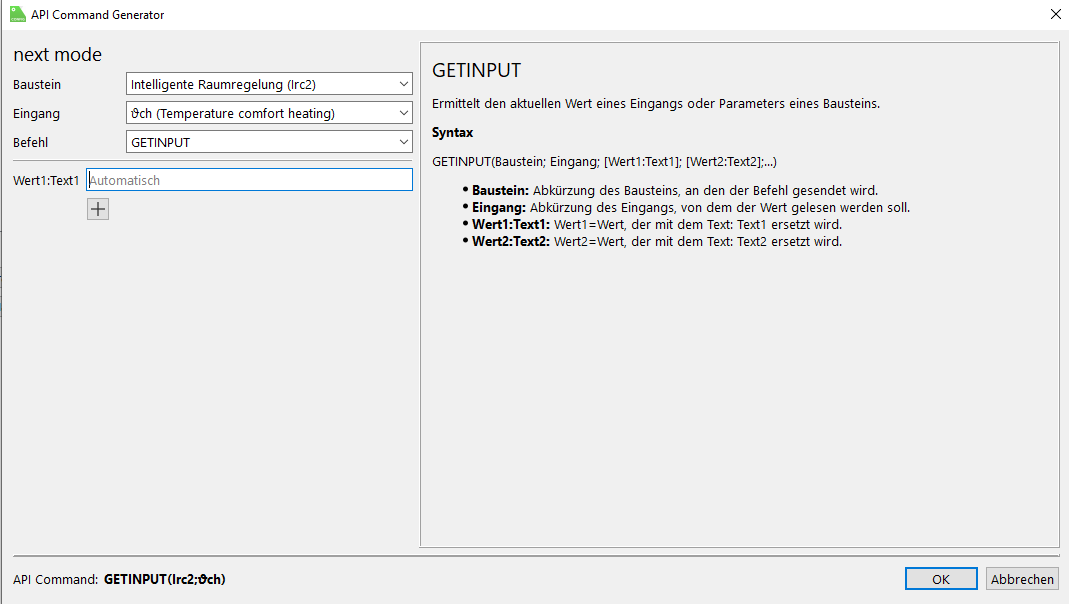Image resolution: width=1069 pixels, height=604 pixels.
Task: Open the Befehl dropdown showing GETINPUT
Action: (x=269, y=142)
